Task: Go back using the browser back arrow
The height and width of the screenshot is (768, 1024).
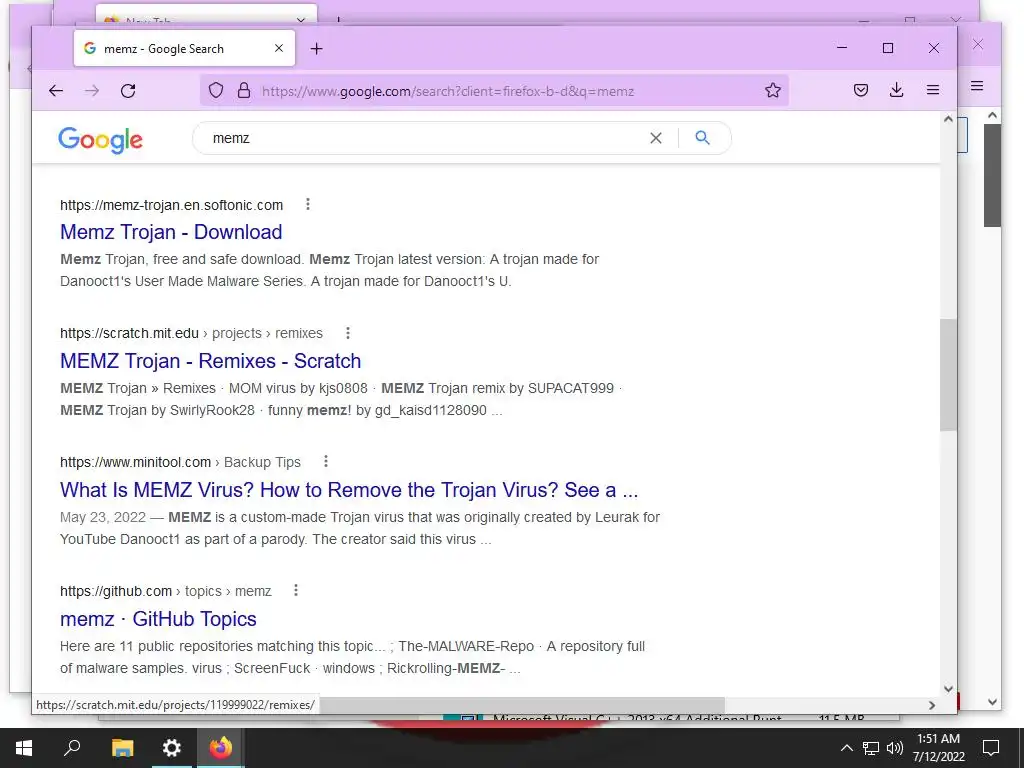Action: (x=56, y=91)
